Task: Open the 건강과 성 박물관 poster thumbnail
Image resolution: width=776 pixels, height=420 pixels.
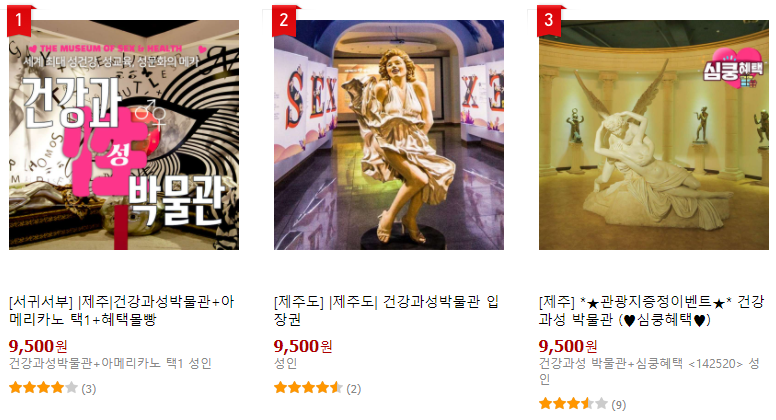Action: click(124, 135)
